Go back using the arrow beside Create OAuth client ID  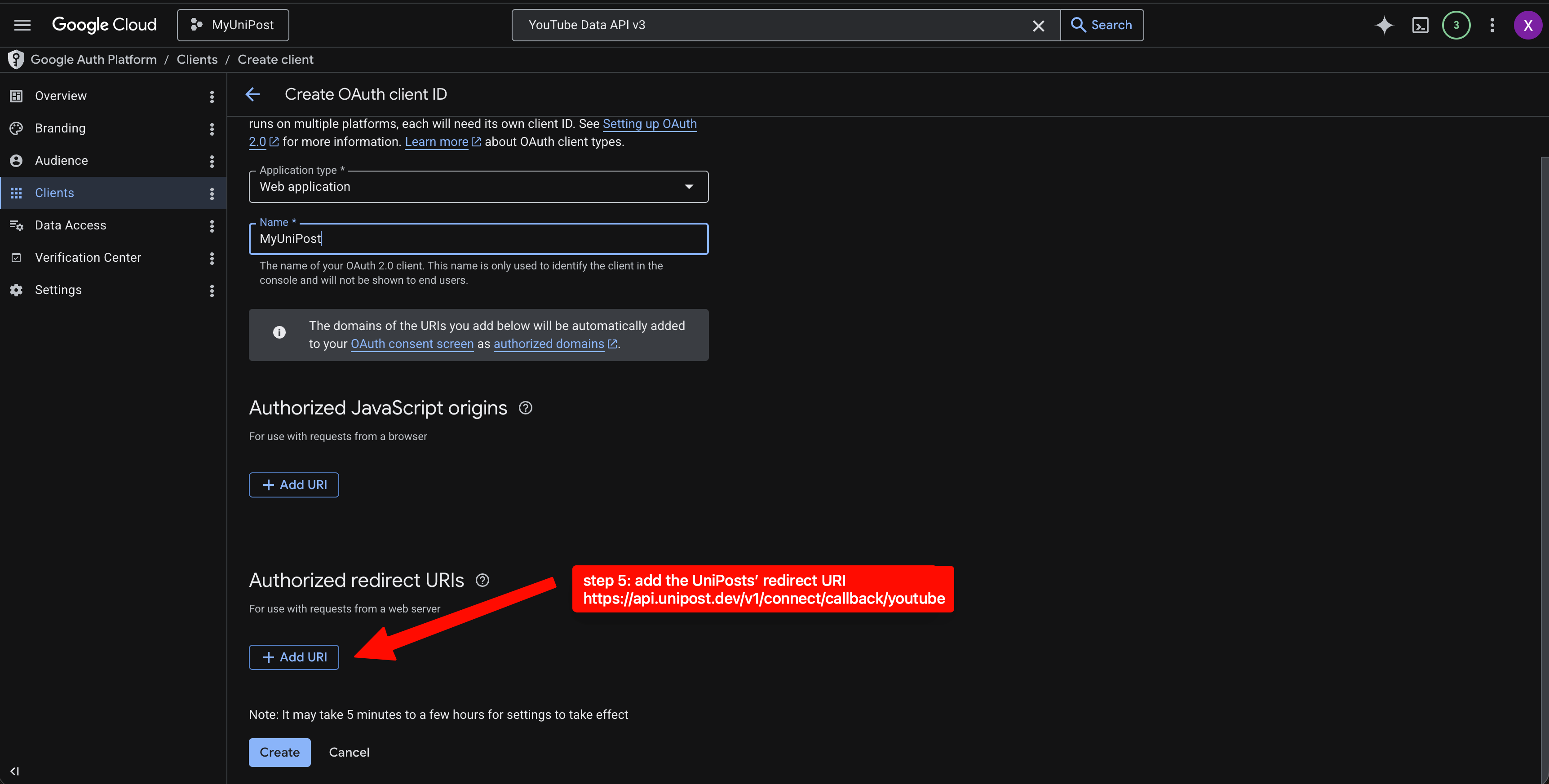click(252, 94)
